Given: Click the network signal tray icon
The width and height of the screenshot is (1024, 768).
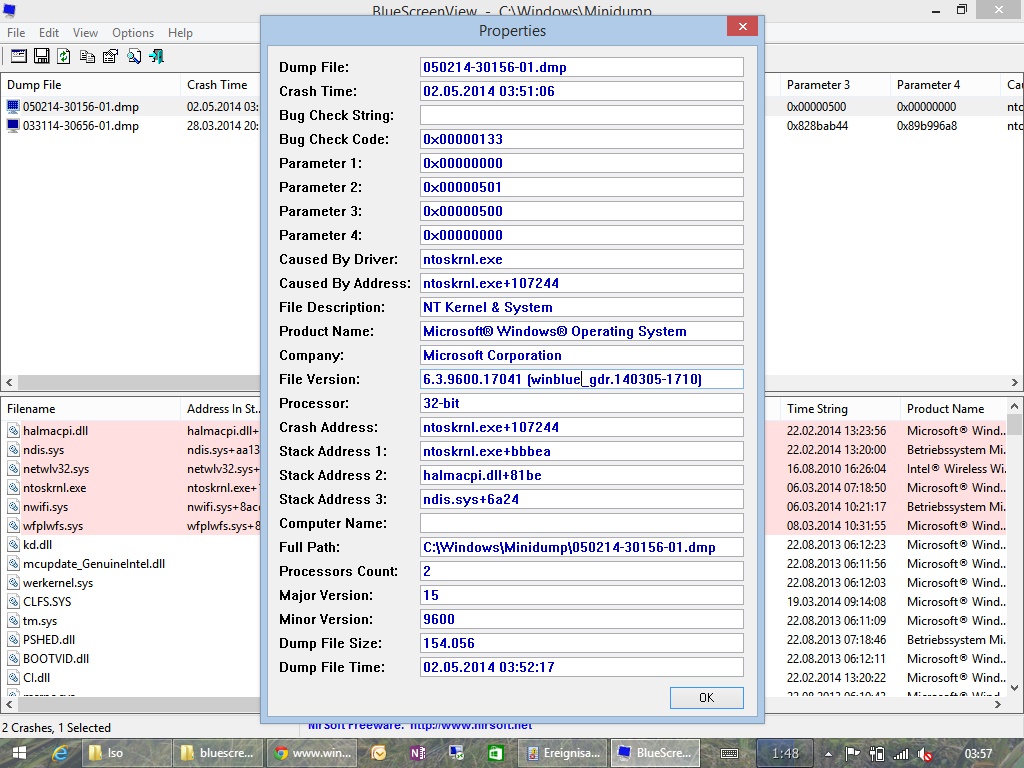Looking at the screenshot, I should (901, 754).
